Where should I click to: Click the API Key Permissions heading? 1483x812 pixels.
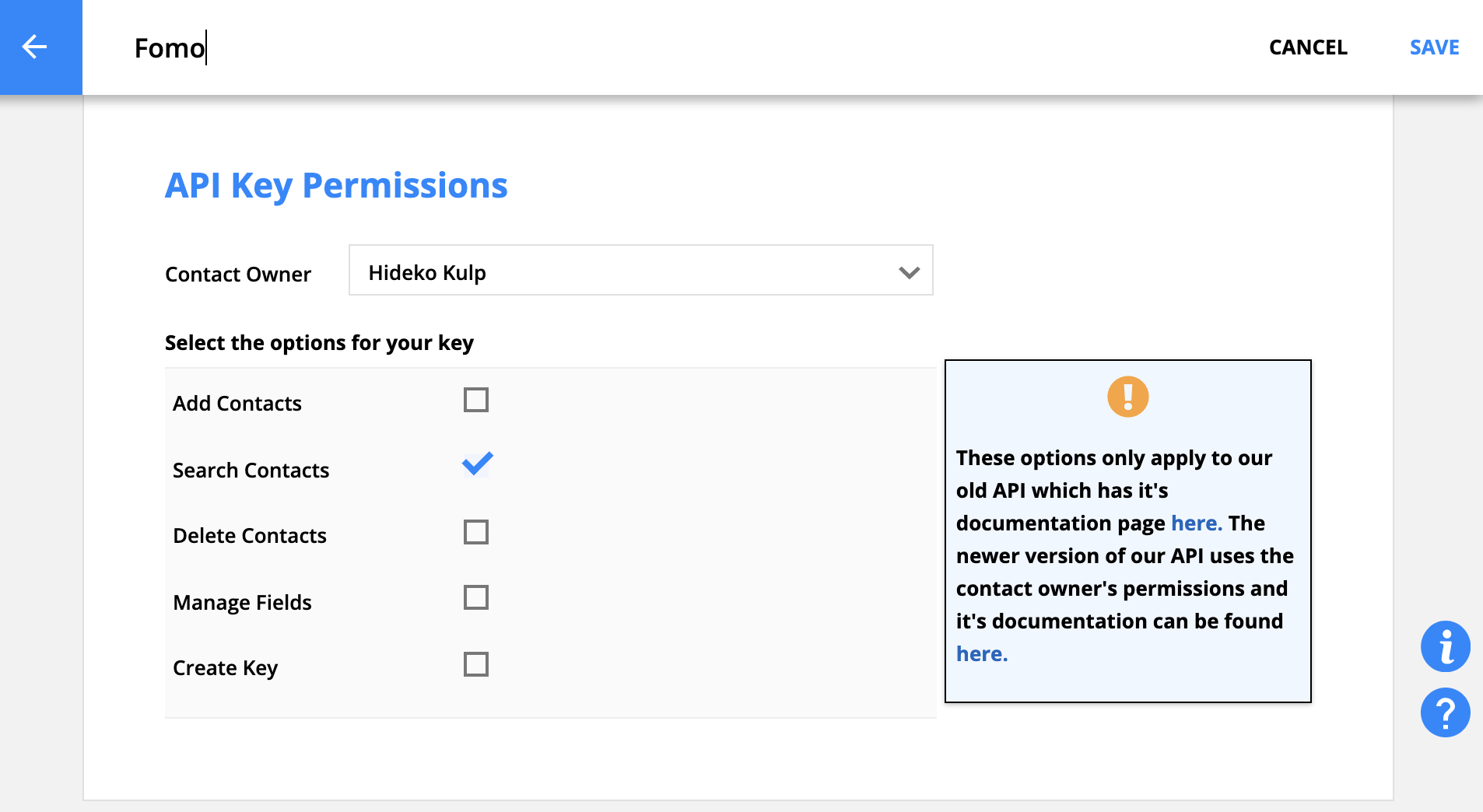click(x=336, y=186)
